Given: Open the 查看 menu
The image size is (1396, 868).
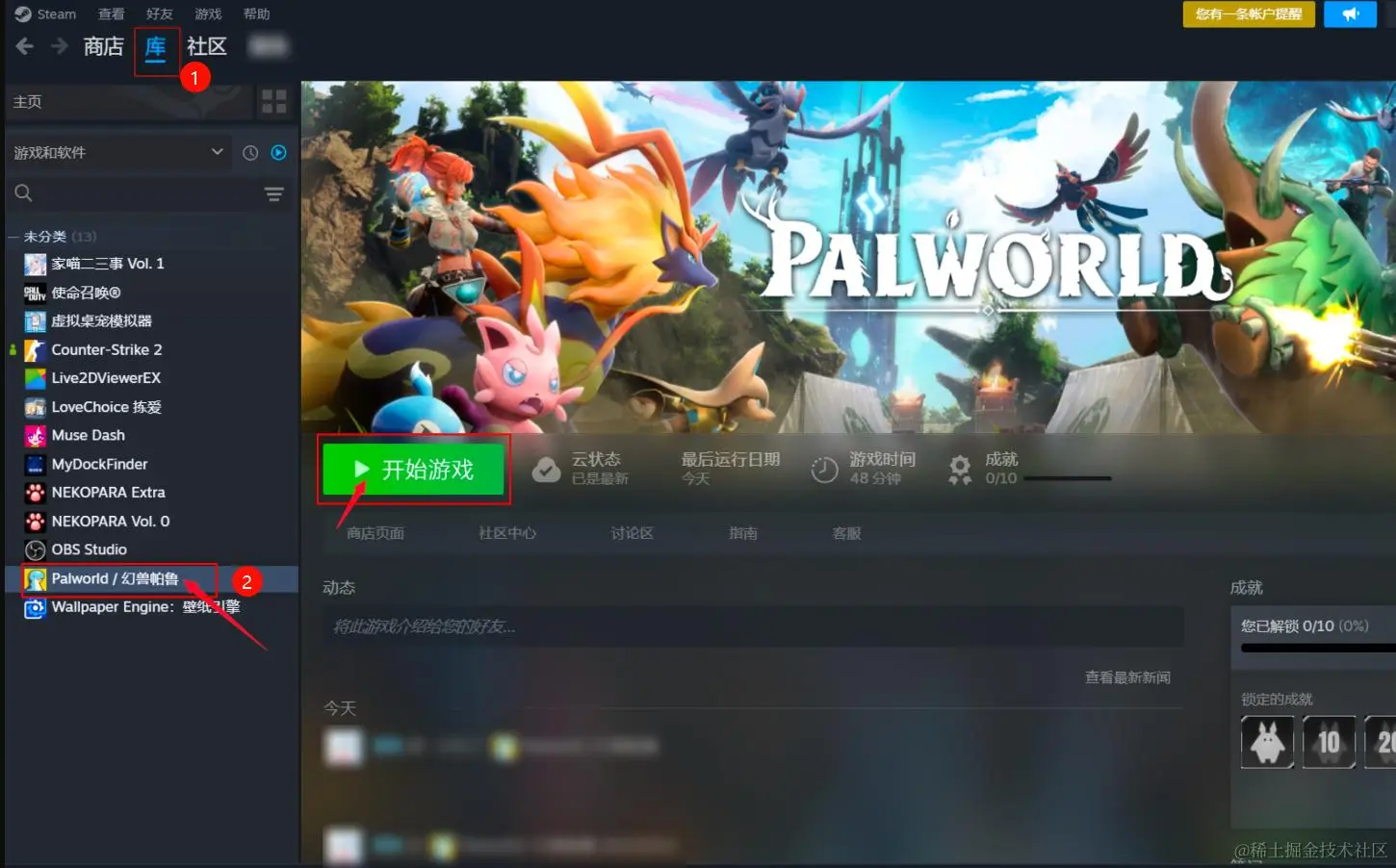Looking at the screenshot, I should pyautogui.click(x=112, y=14).
